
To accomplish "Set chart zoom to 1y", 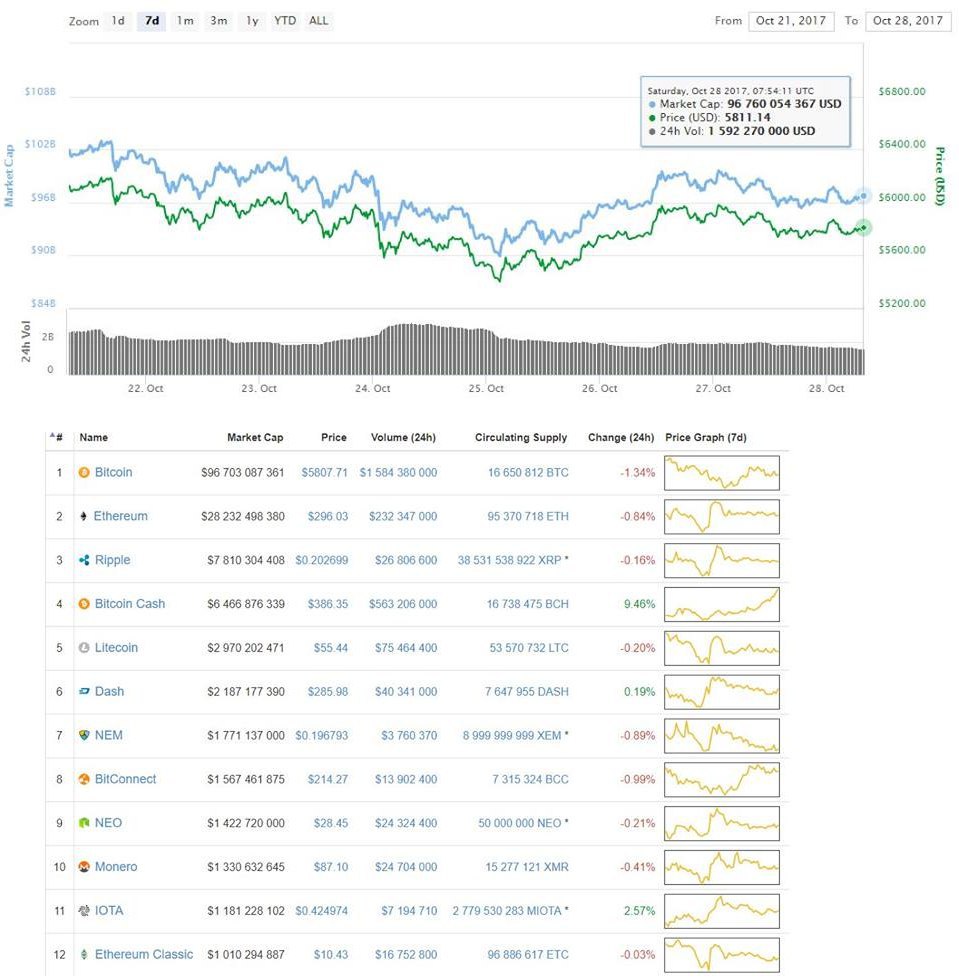I will click(x=252, y=21).
